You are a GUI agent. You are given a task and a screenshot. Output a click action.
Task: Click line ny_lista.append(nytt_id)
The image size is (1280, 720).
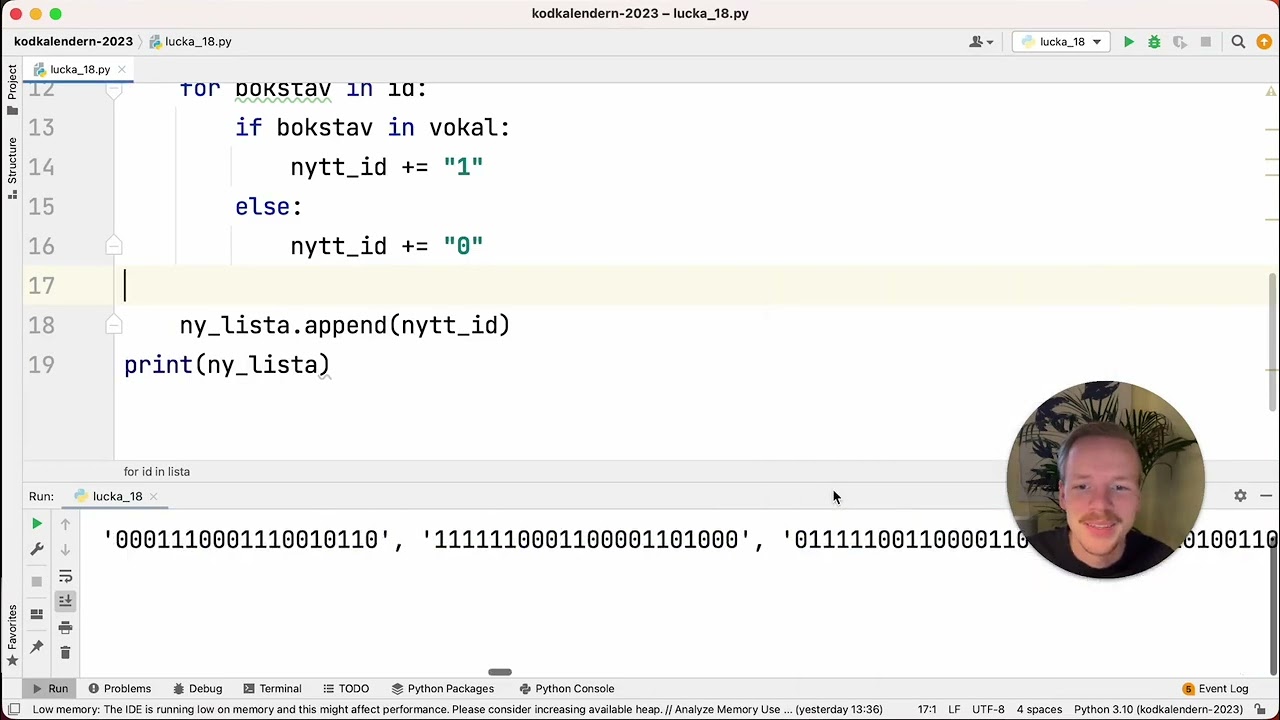tap(345, 325)
